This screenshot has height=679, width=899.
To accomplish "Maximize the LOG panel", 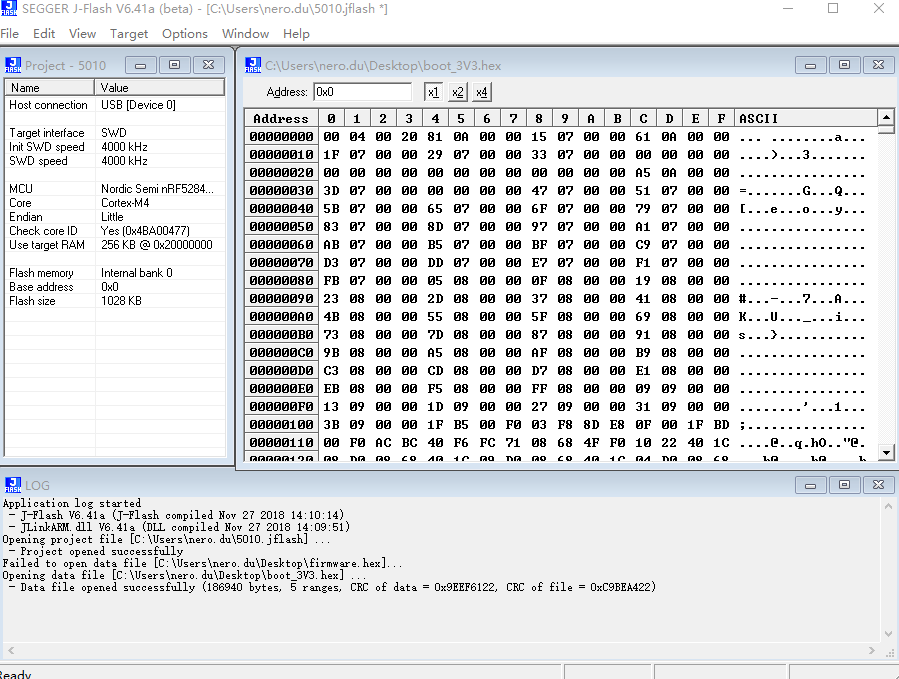I will coord(845,485).
